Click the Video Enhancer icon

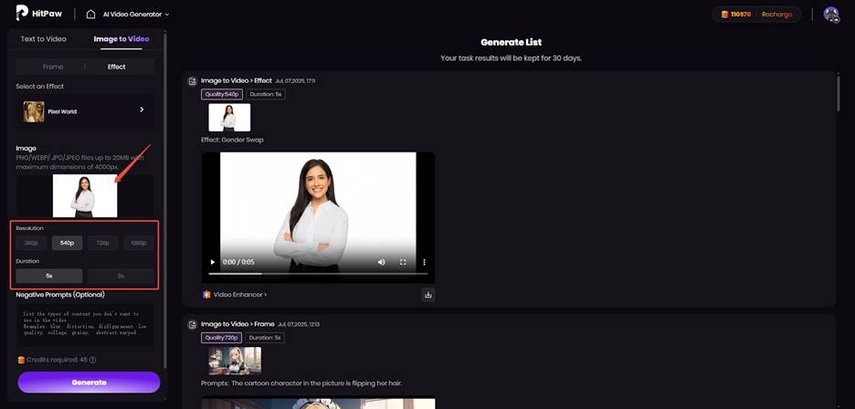tap(207, 294)
